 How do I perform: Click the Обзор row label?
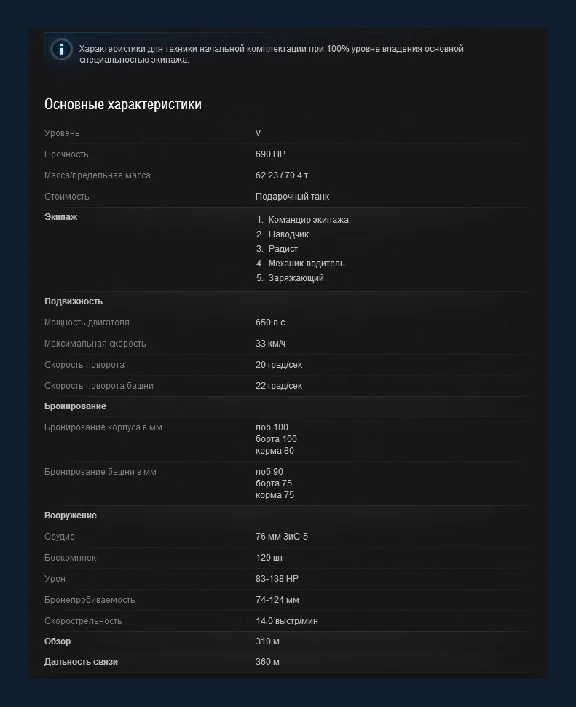click(57, 641)
